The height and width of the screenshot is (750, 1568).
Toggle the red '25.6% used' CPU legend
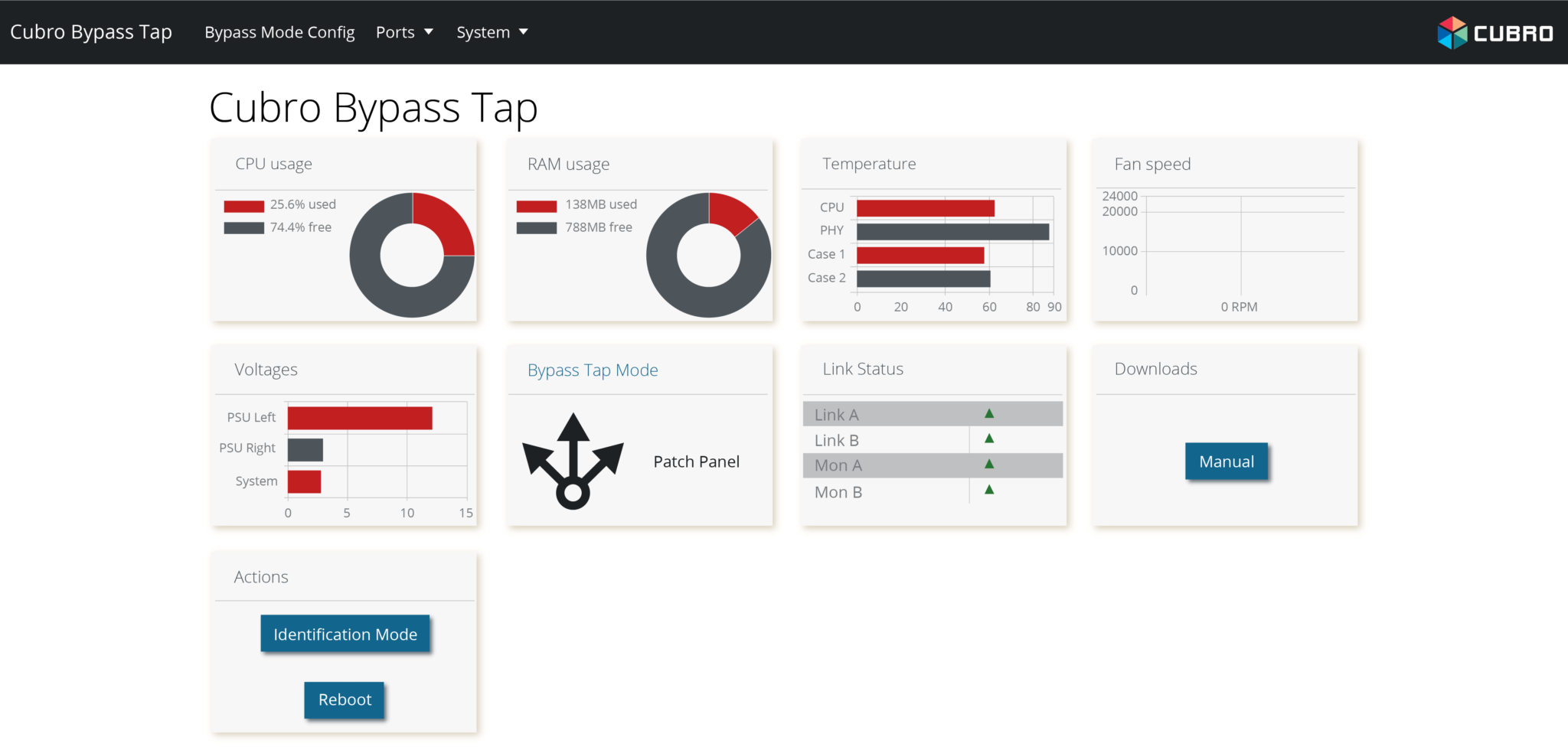coord(280,205)
